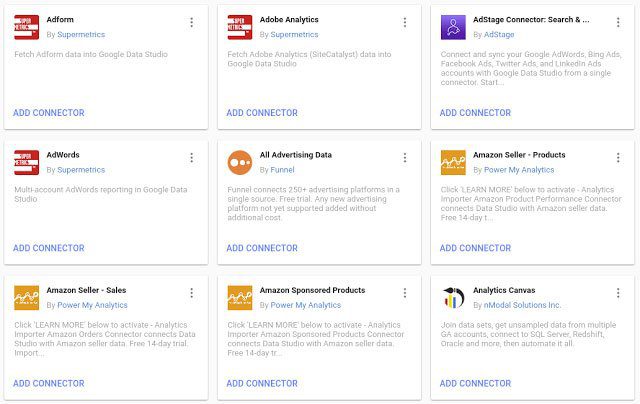Image resolution: width=640 pixels, height=404 pixels.
Task: Open the Adform card's three-dot menu
Action: point(191,22)
